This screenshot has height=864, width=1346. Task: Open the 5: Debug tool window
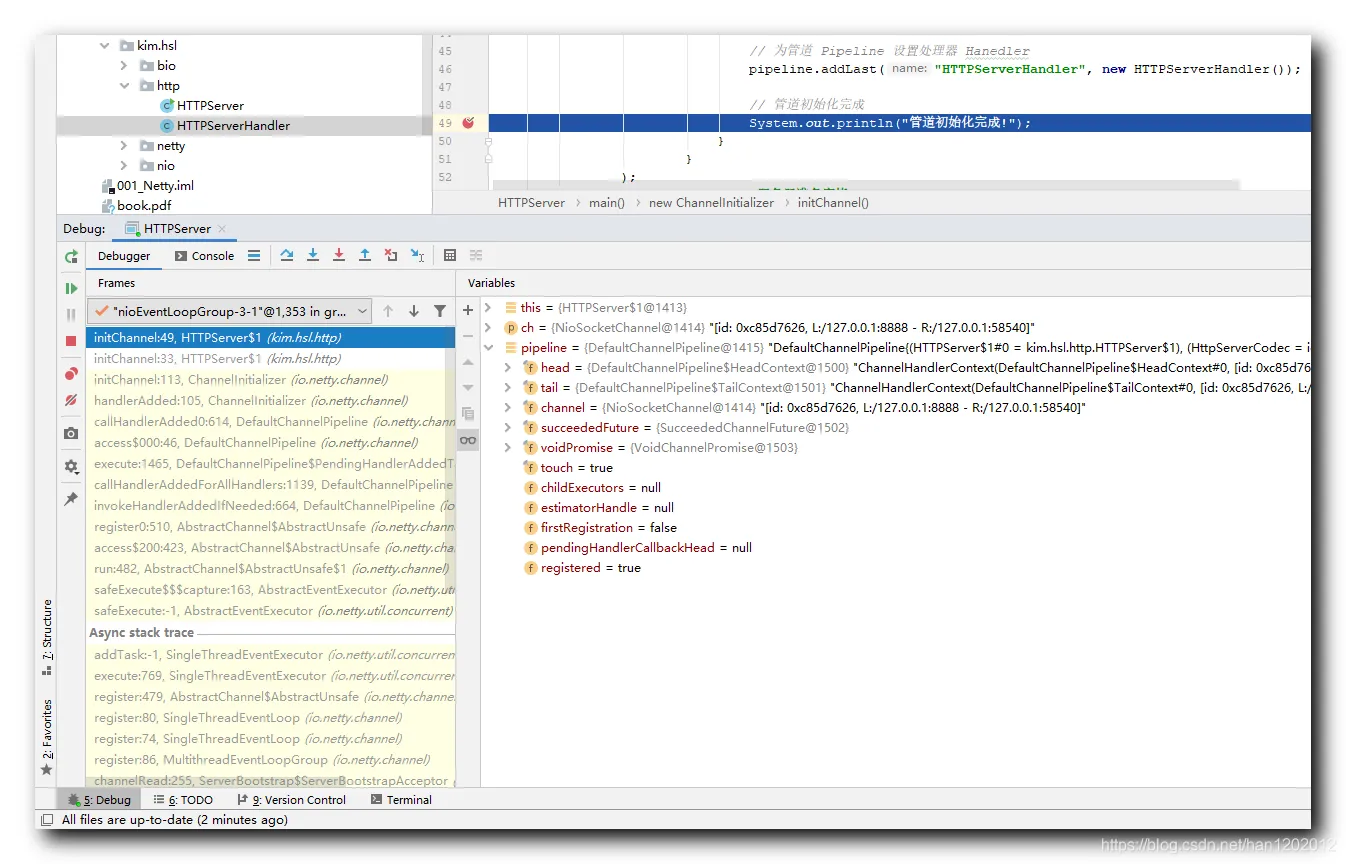[100, 800]
